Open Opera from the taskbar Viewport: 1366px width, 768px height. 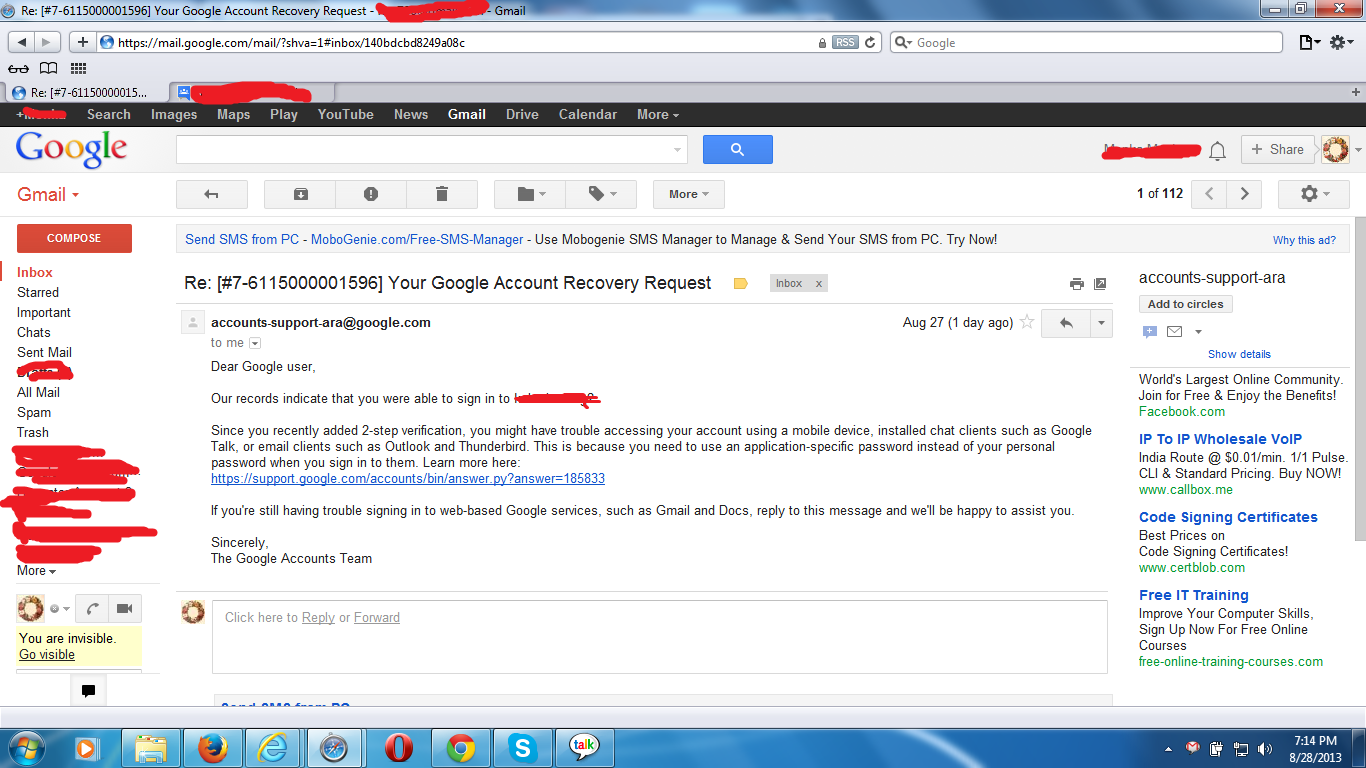point(399,747)
